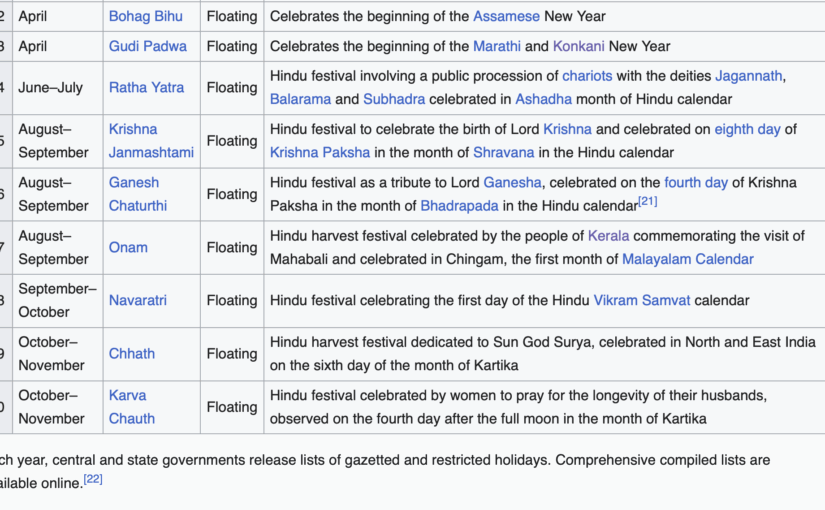Click the Floating cell in Gudi Padwa row
Screen dimensions: 825x510
(232, 46)
